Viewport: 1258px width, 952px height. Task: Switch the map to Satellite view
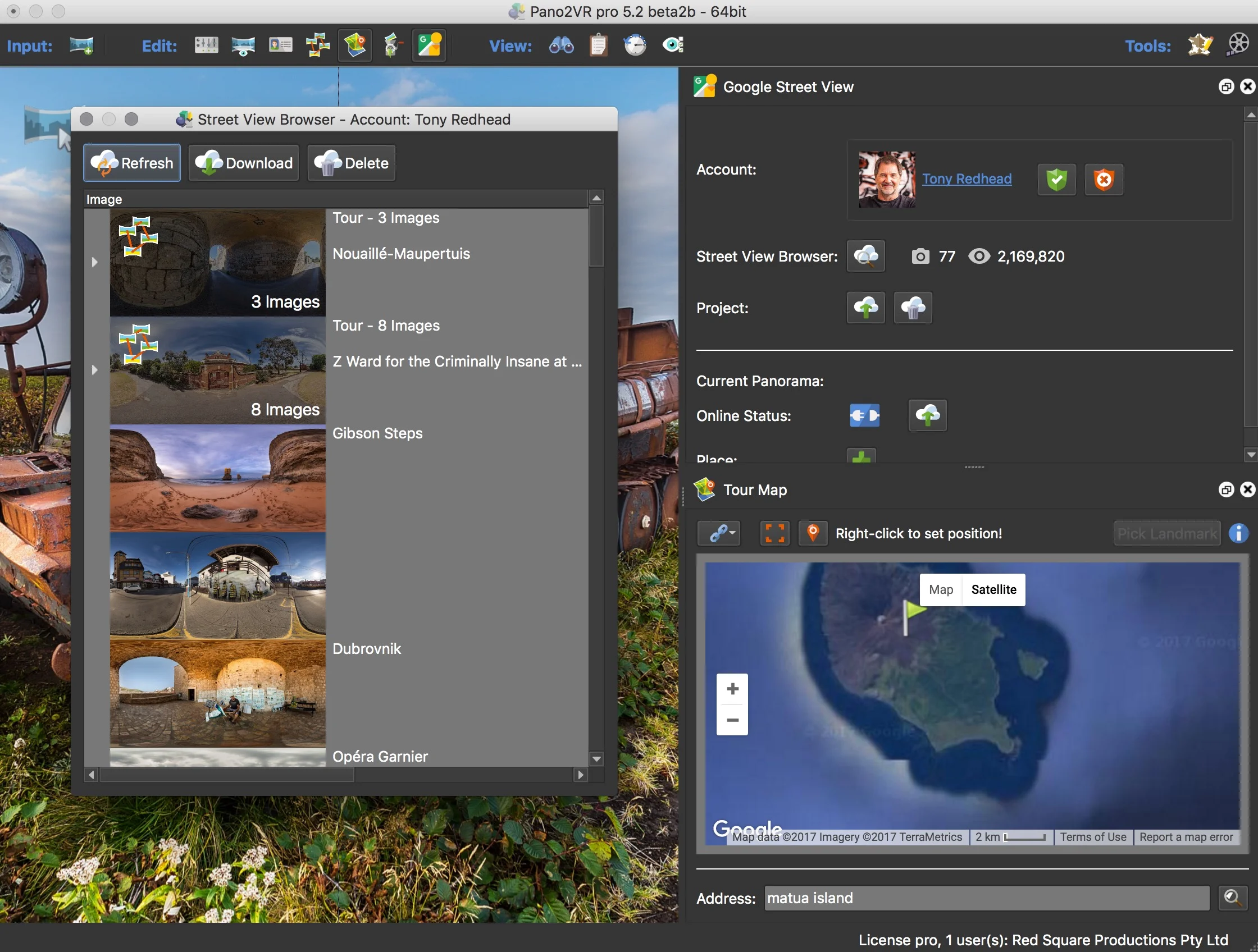click(993, 589)
